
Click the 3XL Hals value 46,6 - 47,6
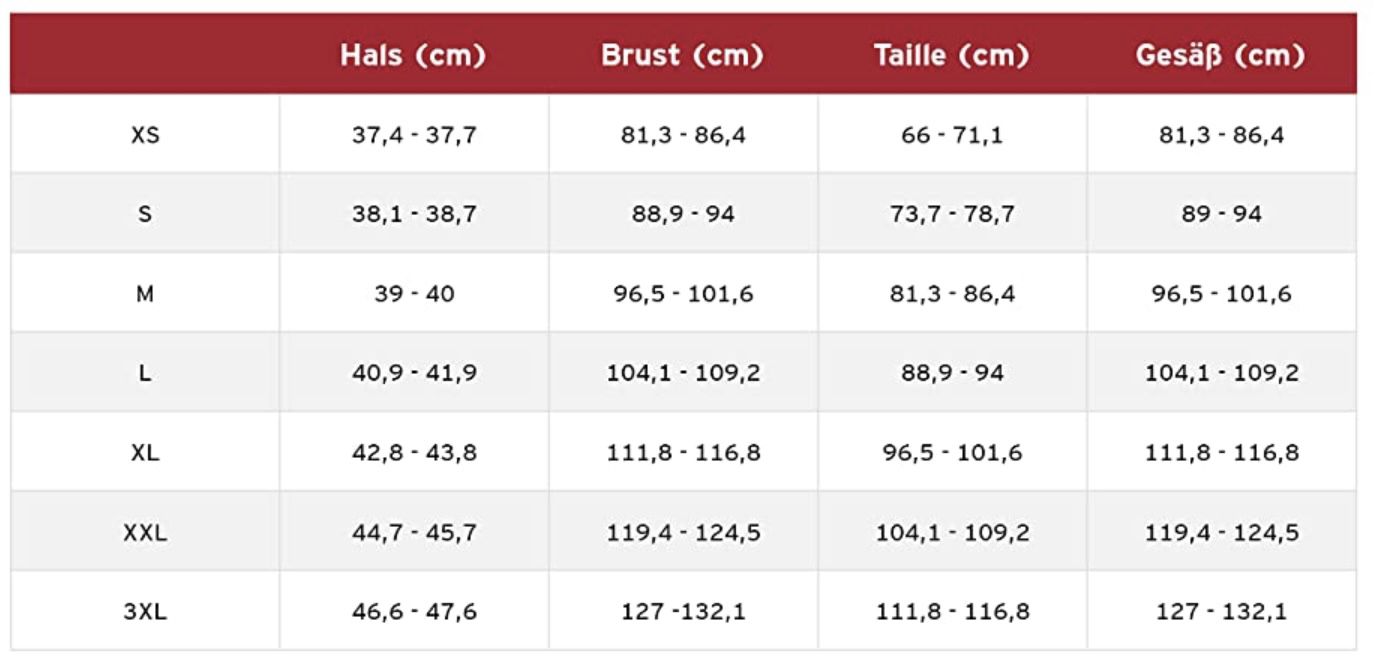[414, 612]
